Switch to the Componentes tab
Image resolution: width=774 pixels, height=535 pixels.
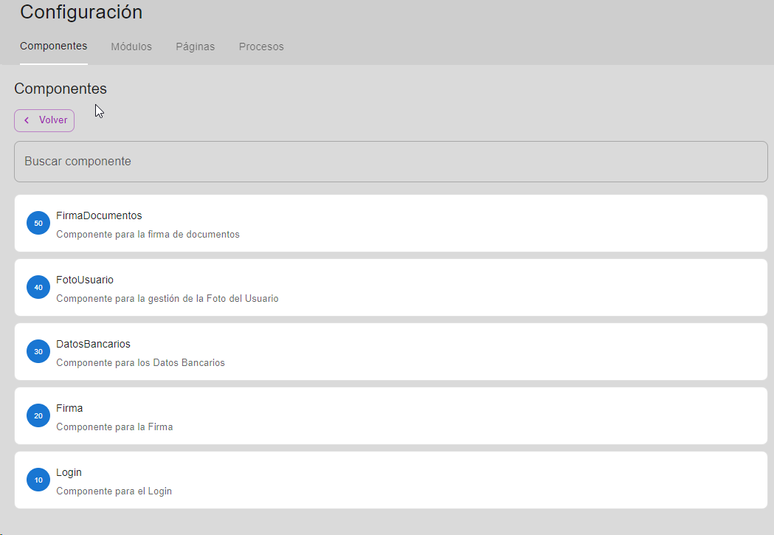tap(53, 46)
